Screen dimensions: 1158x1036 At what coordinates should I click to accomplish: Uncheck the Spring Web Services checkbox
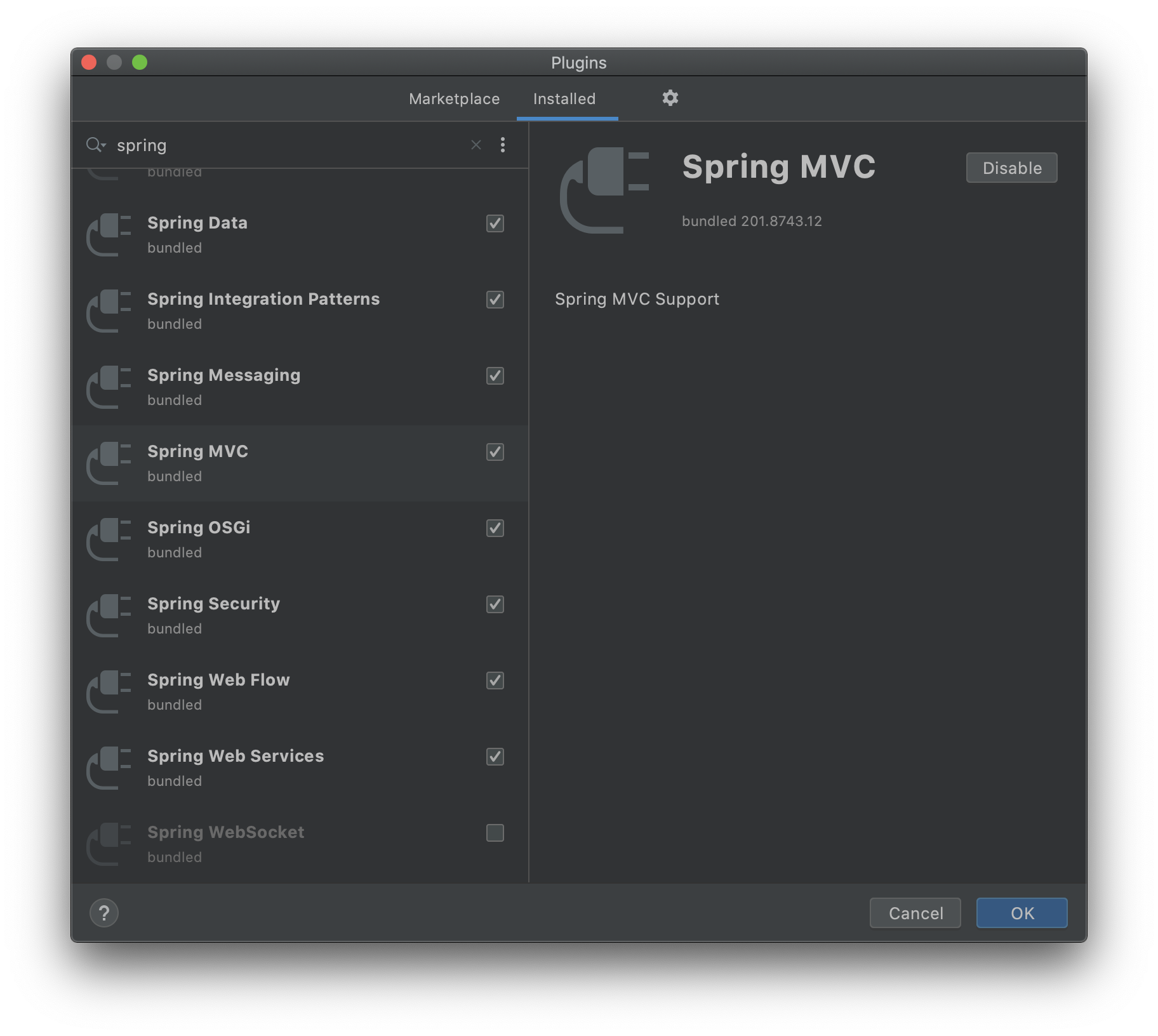coord(495,757)
